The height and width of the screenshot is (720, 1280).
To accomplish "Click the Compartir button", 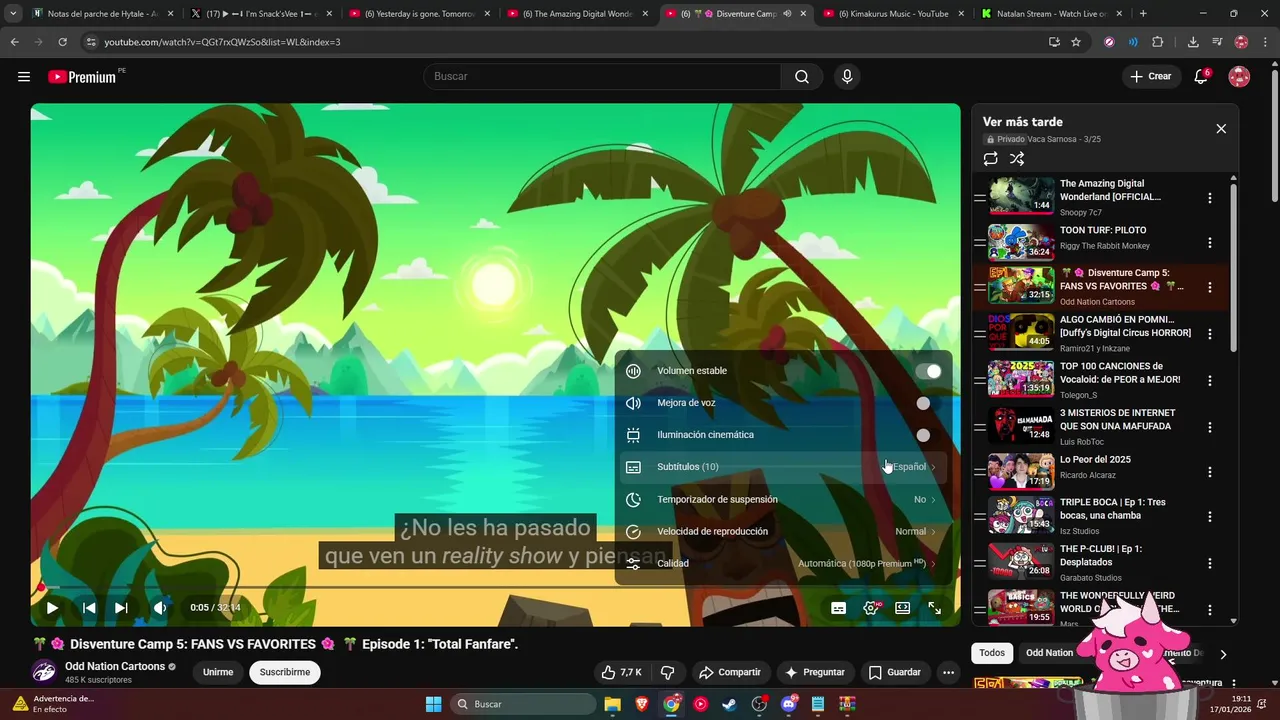I will (730, 672).
